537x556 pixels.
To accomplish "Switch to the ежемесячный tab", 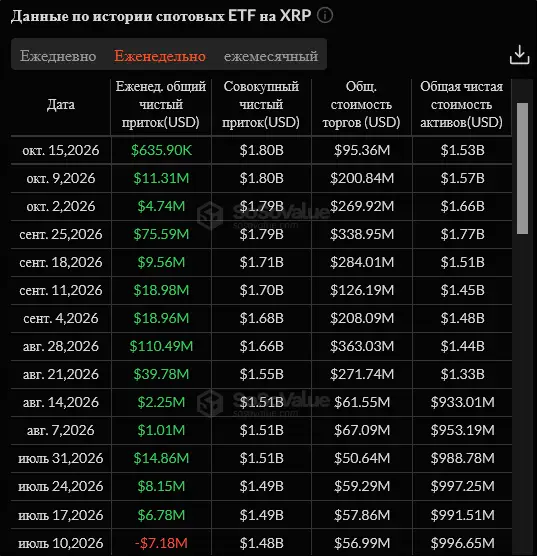I will coord(271,56).
